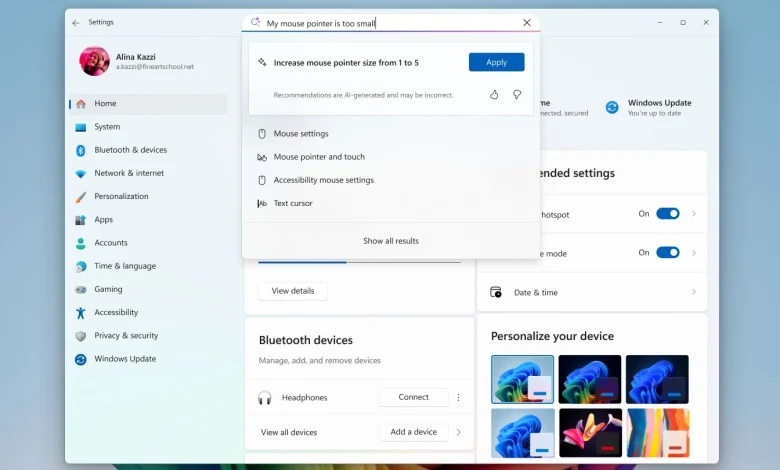The height and width of the screenshot is (470, 780).
Task: Click the Headphones device icon
Action: pyautogui.click(x=265, y=398)
